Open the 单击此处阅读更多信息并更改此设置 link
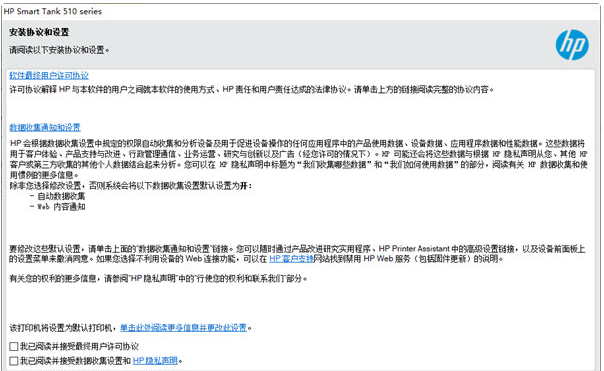 tap(183, 327)
